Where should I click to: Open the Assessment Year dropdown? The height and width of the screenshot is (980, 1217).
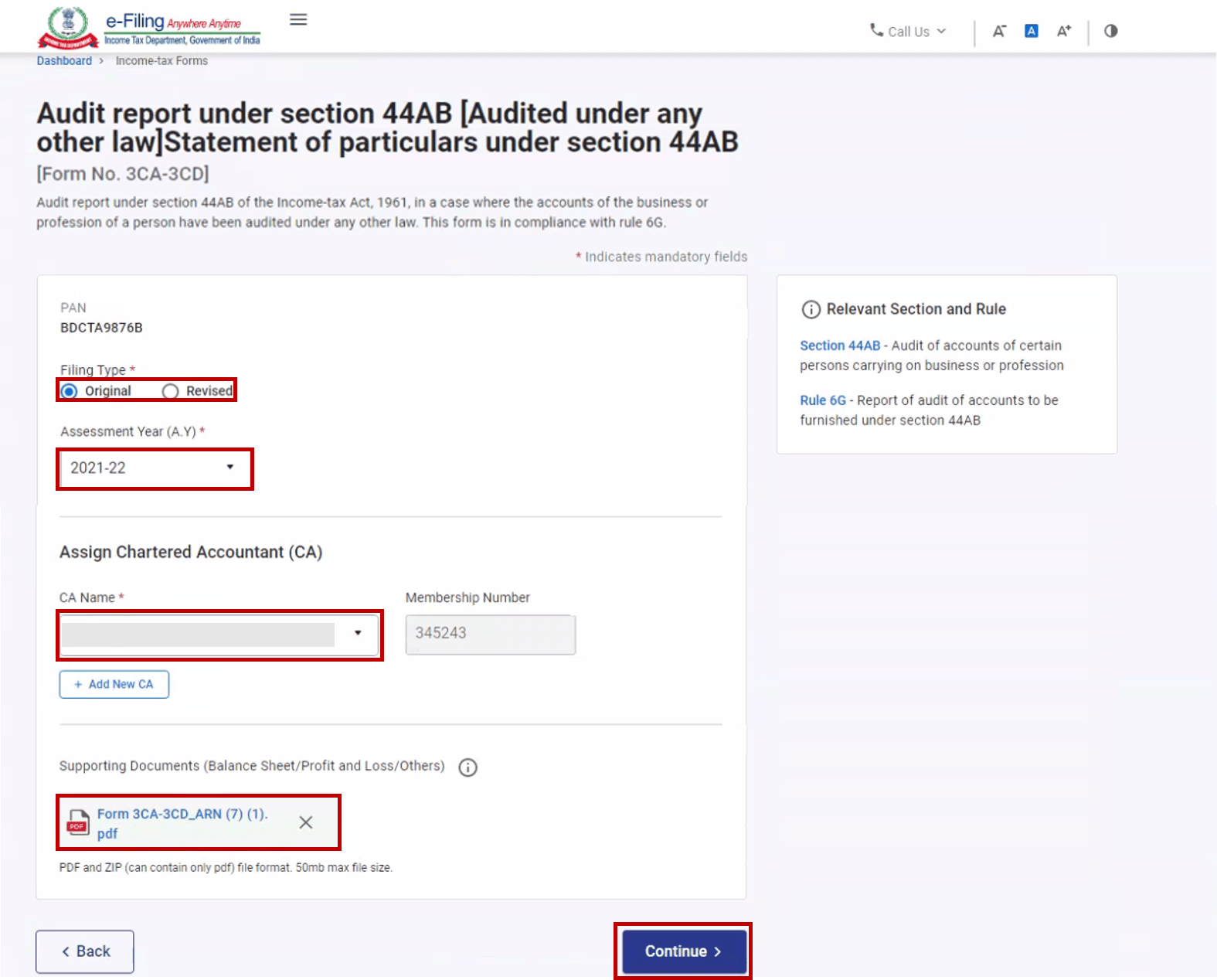click(x=155, y=468)
